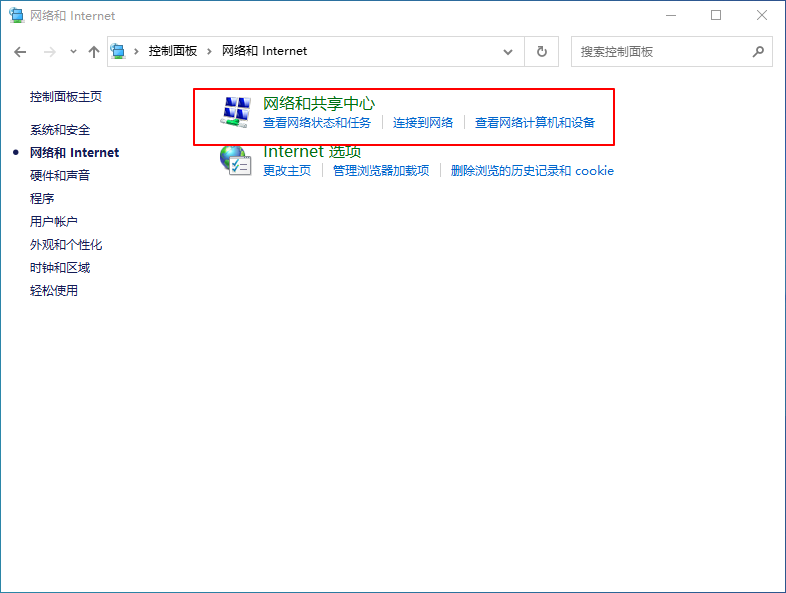This screenshot has width=786, height=593.
Task: Expand chevron after 控制面板 in breadcrumb
Action: 209,51
